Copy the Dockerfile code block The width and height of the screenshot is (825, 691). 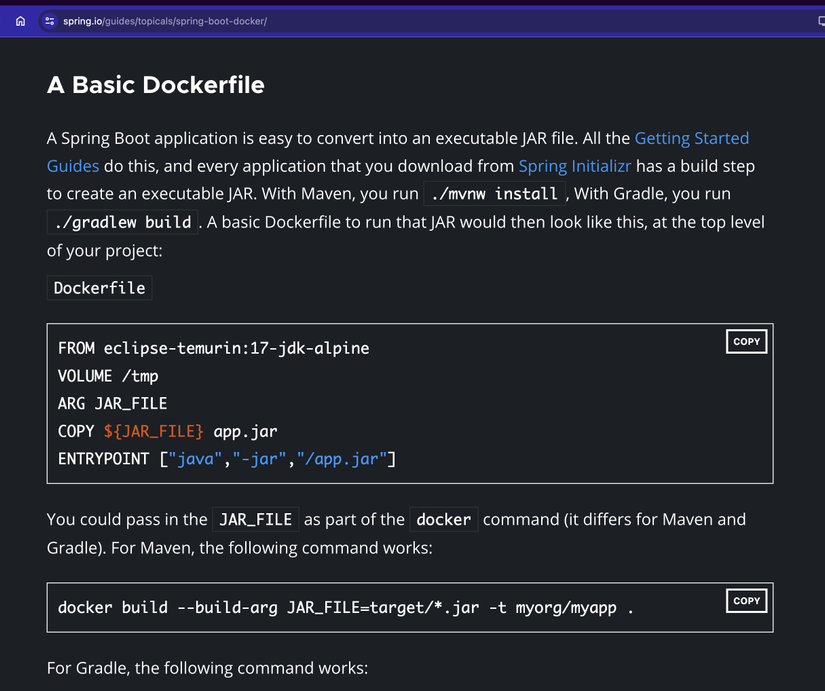[746, 342]
